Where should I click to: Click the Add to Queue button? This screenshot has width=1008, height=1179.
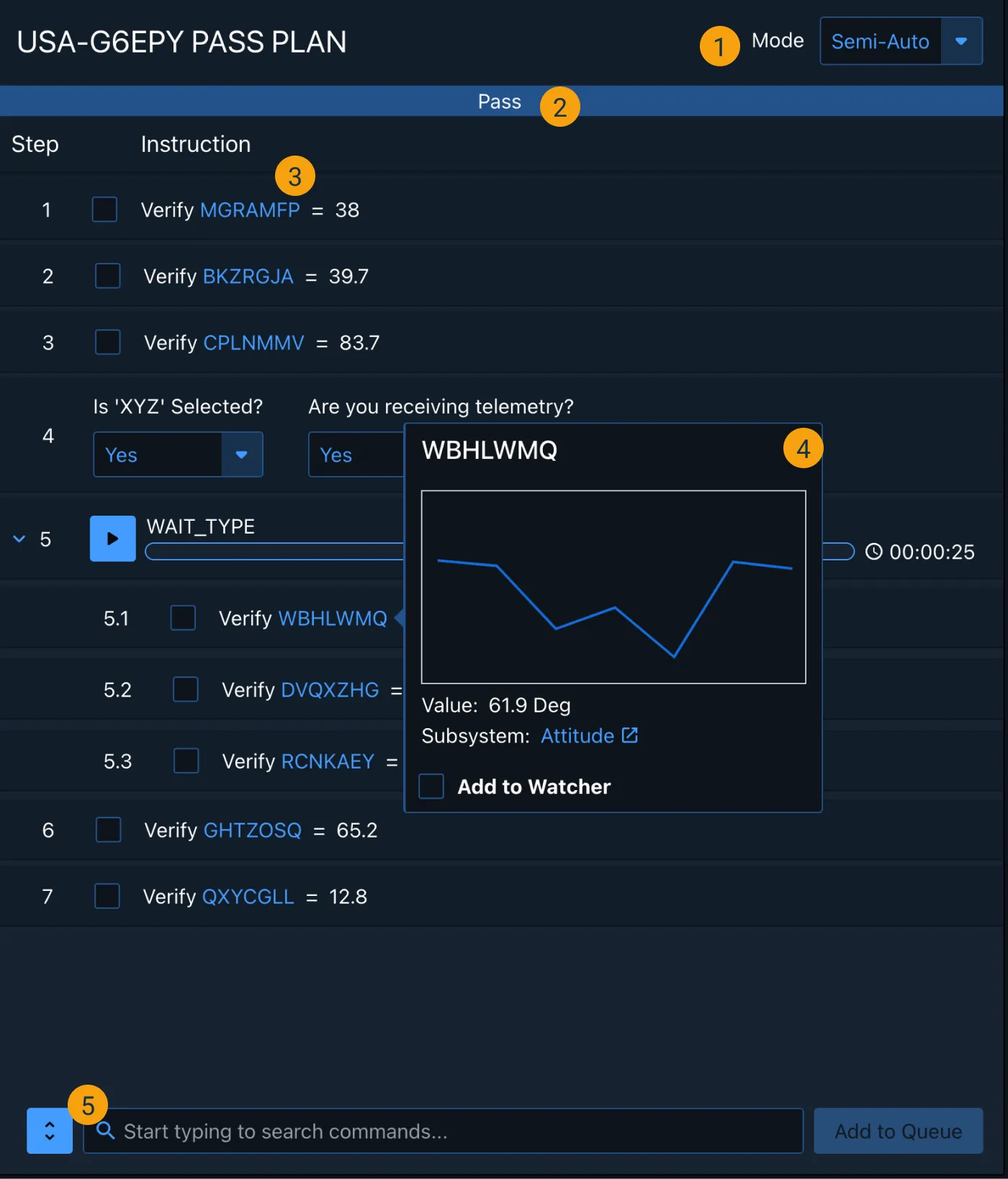pyautogui.click(x=898, y=1131)
